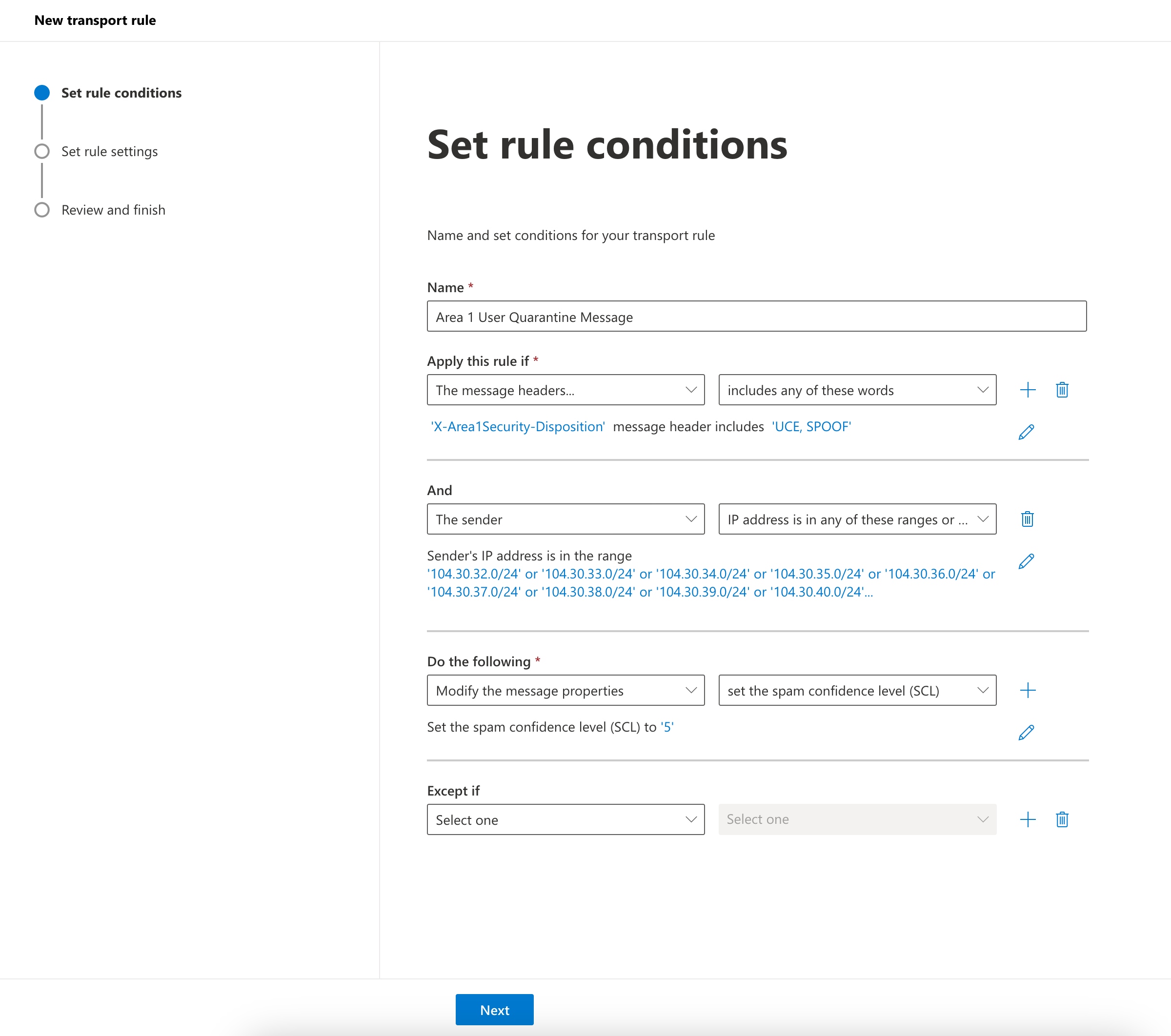
Task: Click the Next button
Action: (x=494, y=1010)
